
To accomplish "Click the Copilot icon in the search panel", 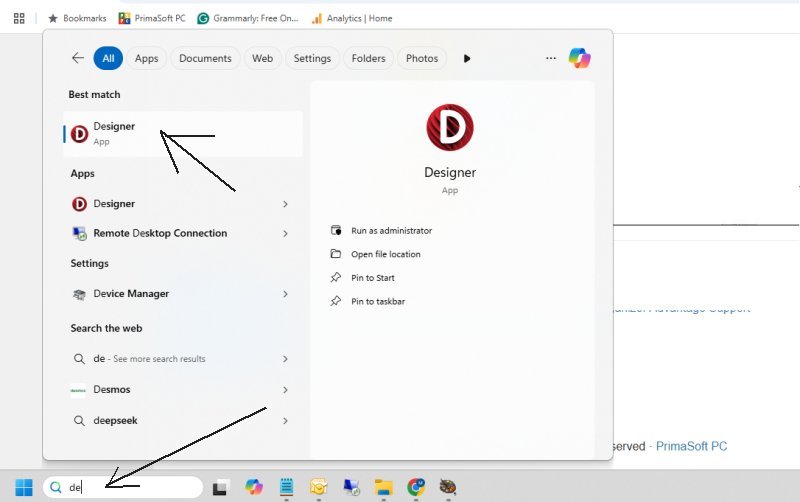I will point(580,58).
